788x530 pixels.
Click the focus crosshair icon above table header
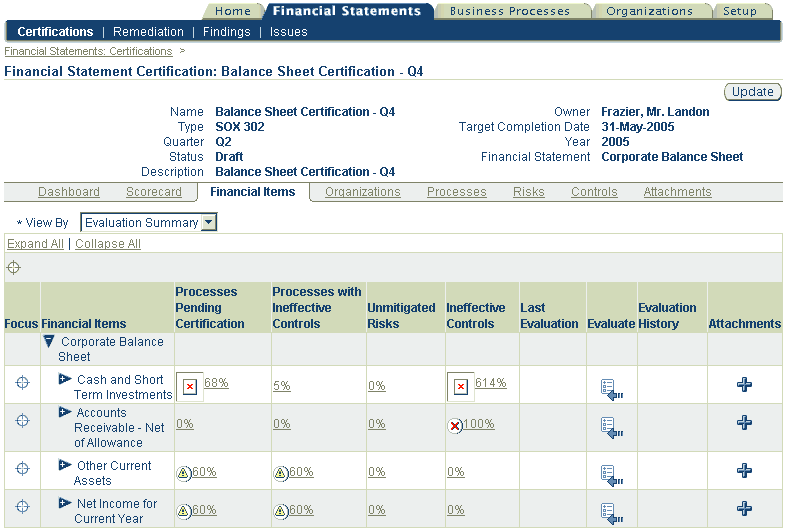(x=14, y=268)
